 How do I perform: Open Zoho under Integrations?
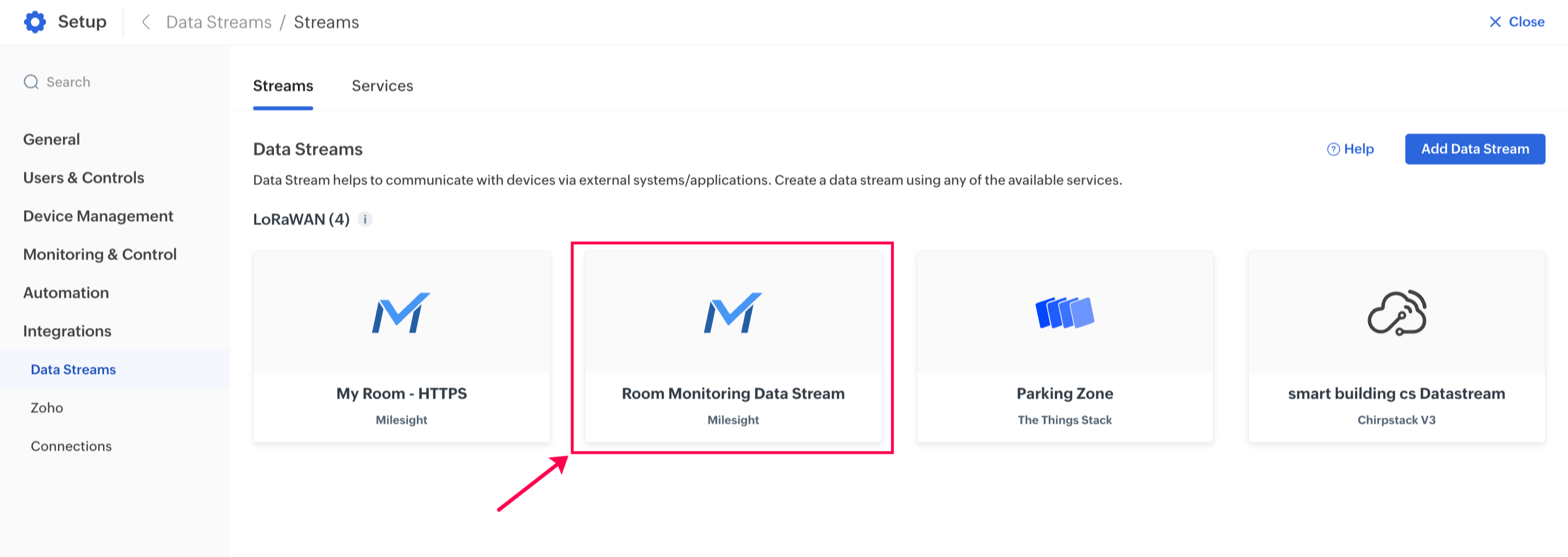click(x=47, y=408)
